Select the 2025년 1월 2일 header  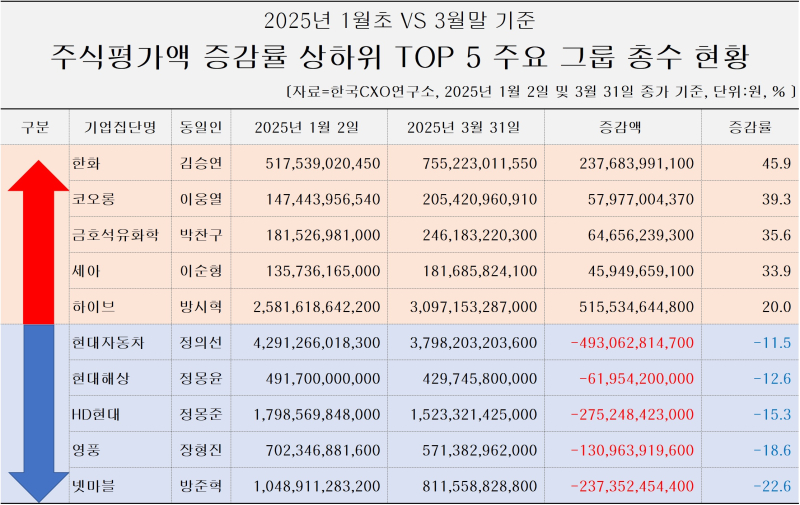pos(307,127)
